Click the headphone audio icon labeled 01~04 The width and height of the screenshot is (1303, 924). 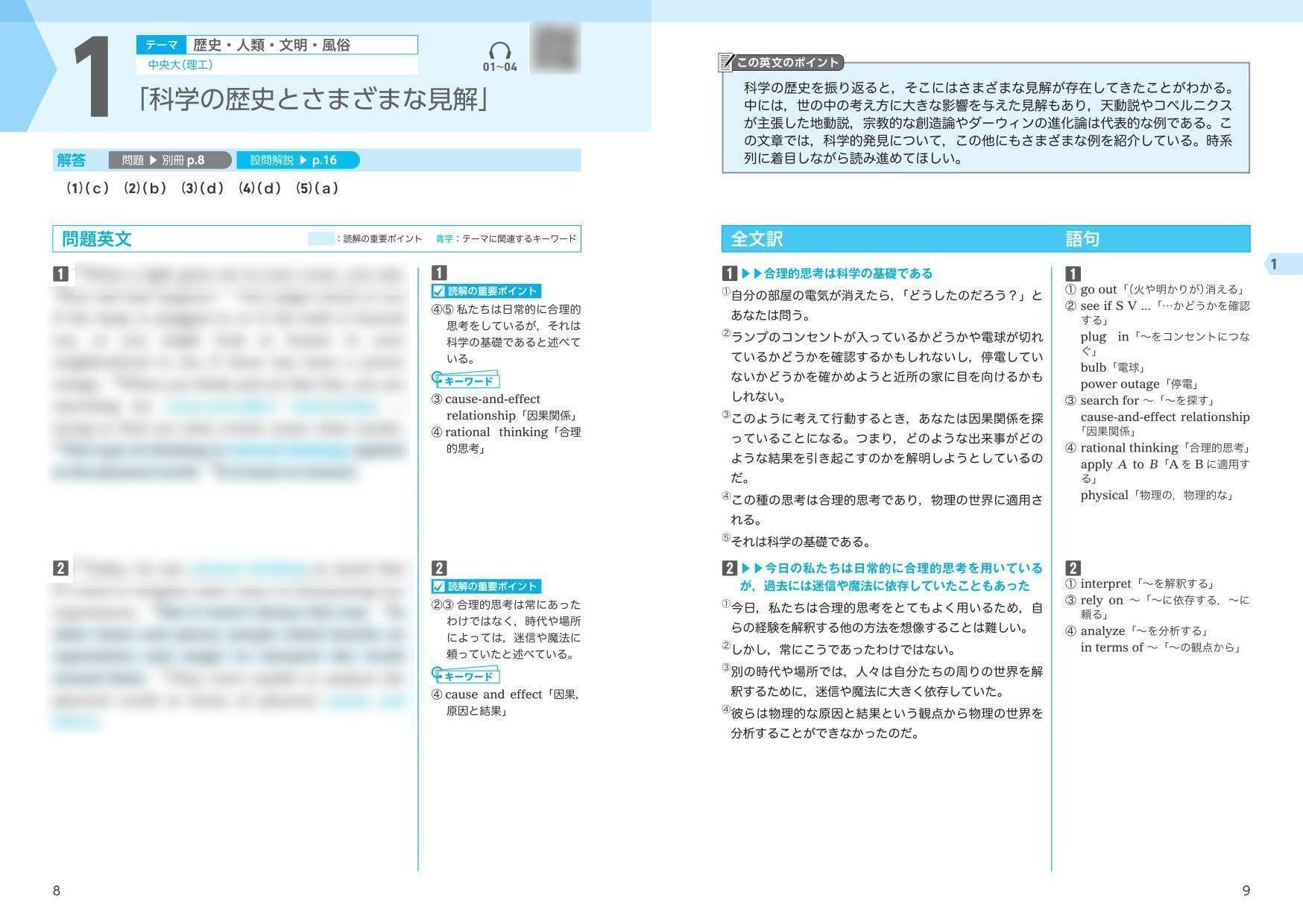pos(499,51)
